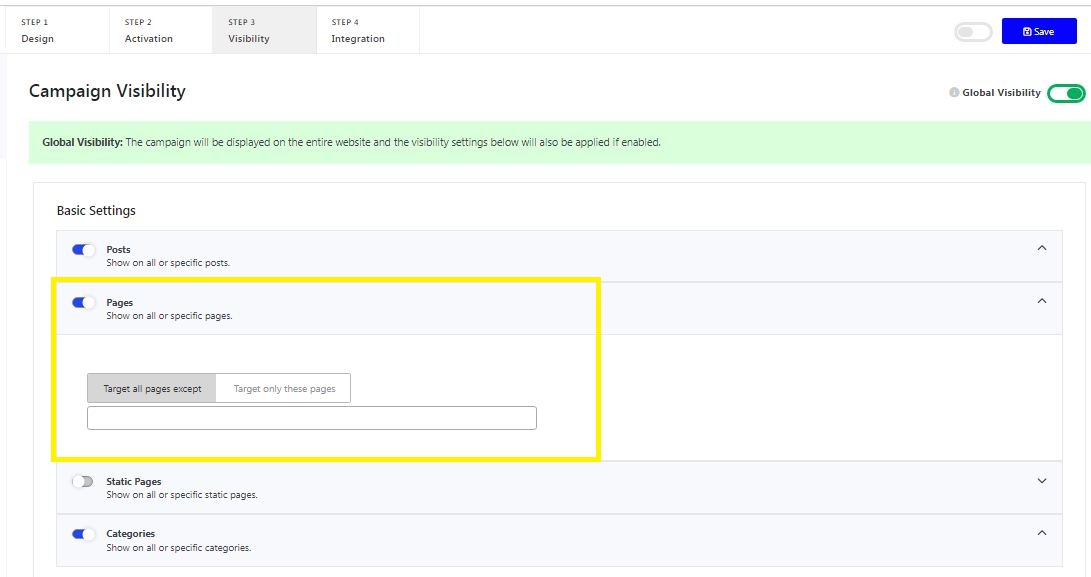Click the Campaign Visibility heading
Screen dimensions: 1091x577
pyautogui.click(x=107, y=91)
